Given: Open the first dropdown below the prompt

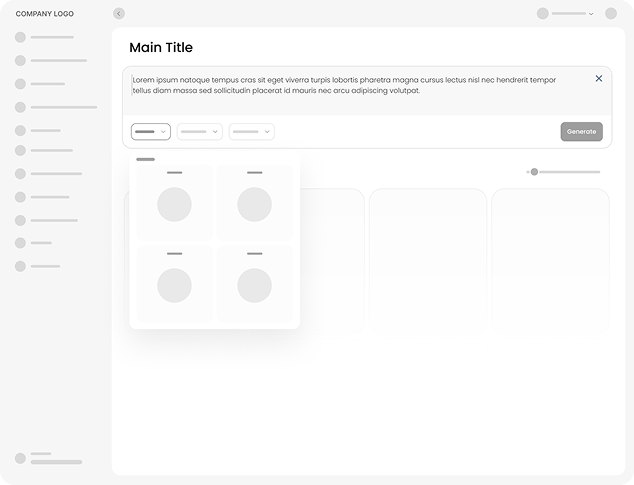Looking at the screenshot, I should (150, 131).
